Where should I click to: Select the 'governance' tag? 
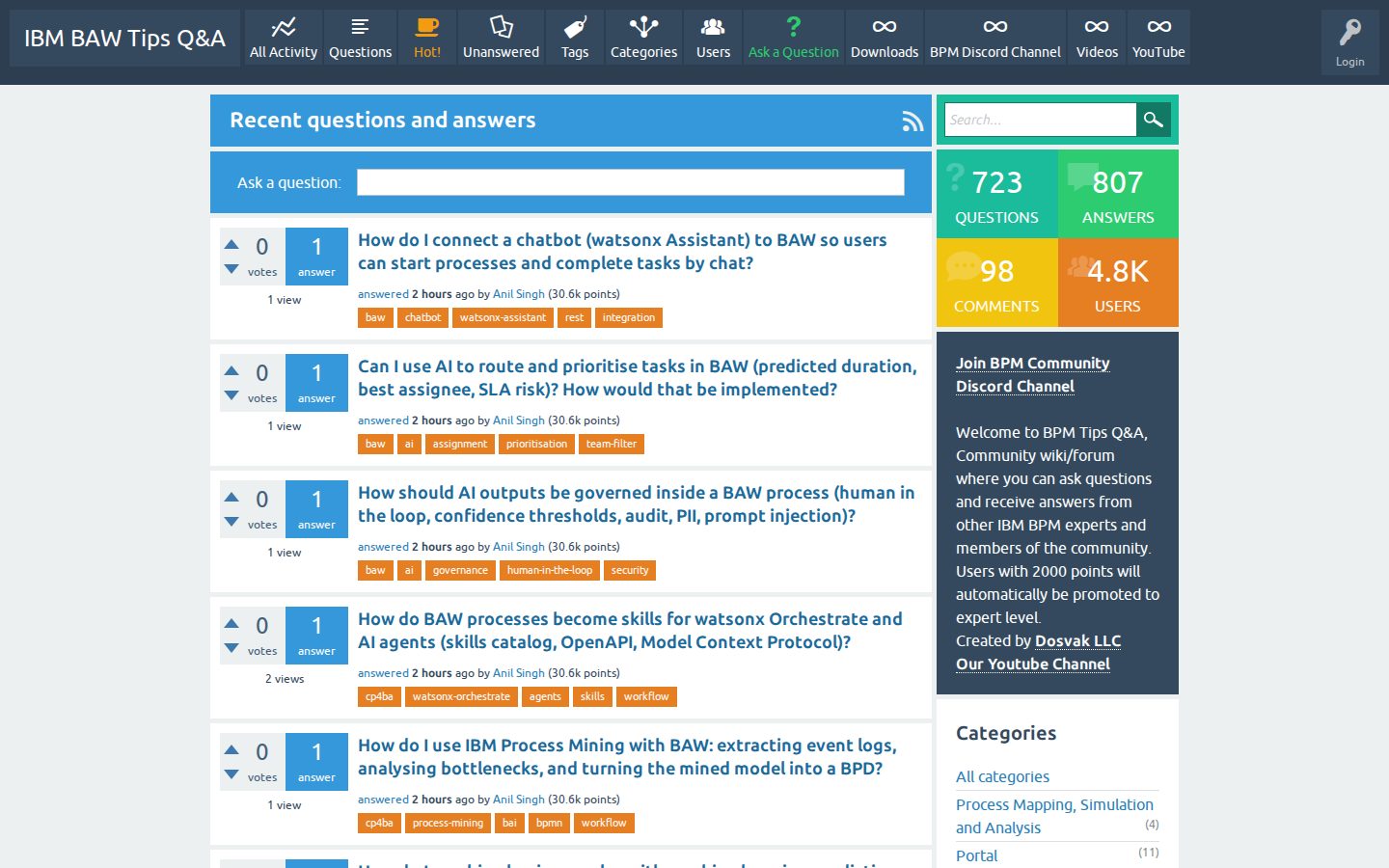pyautogui.click(x=460, y=570)
